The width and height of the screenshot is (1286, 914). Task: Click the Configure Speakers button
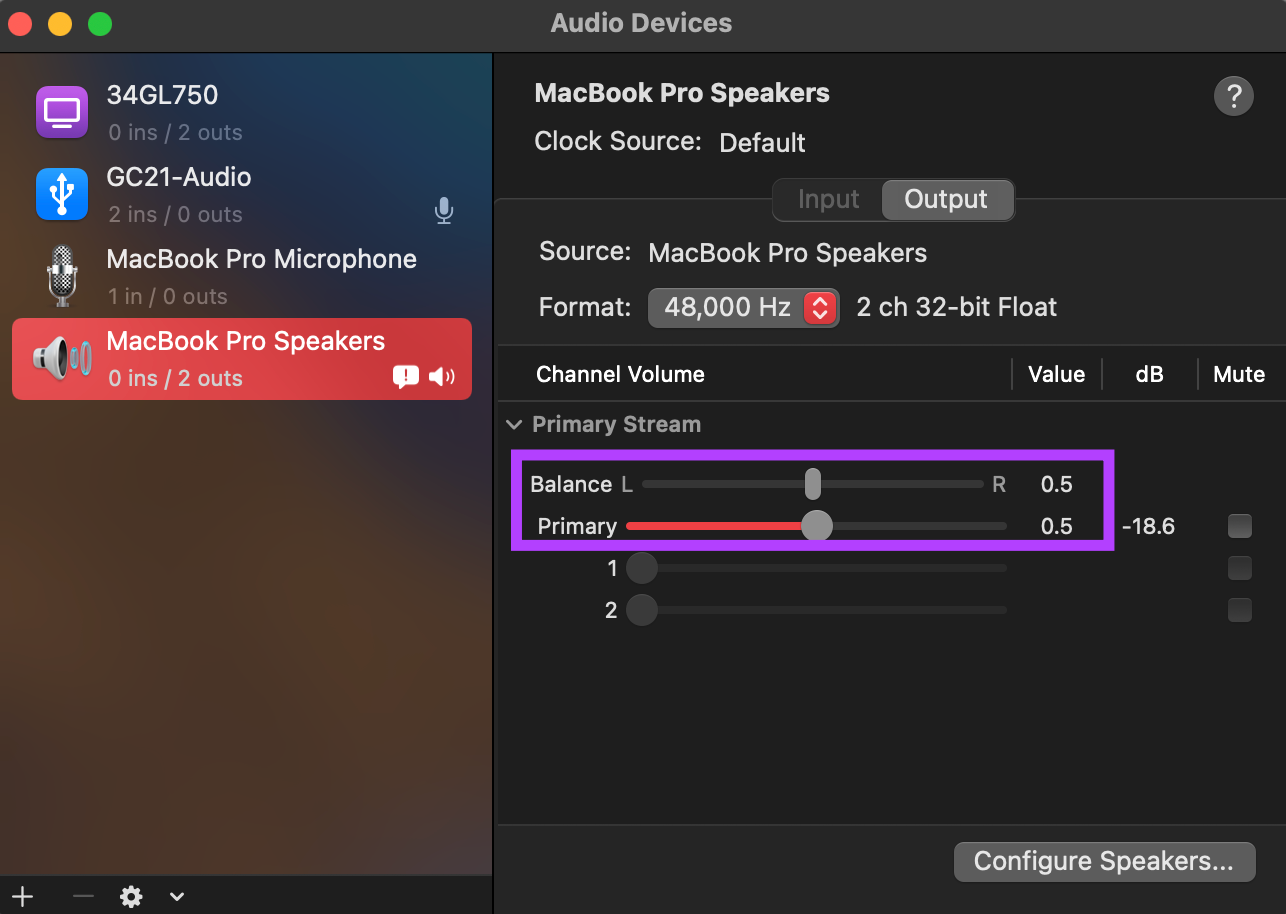coord(1104,861)
